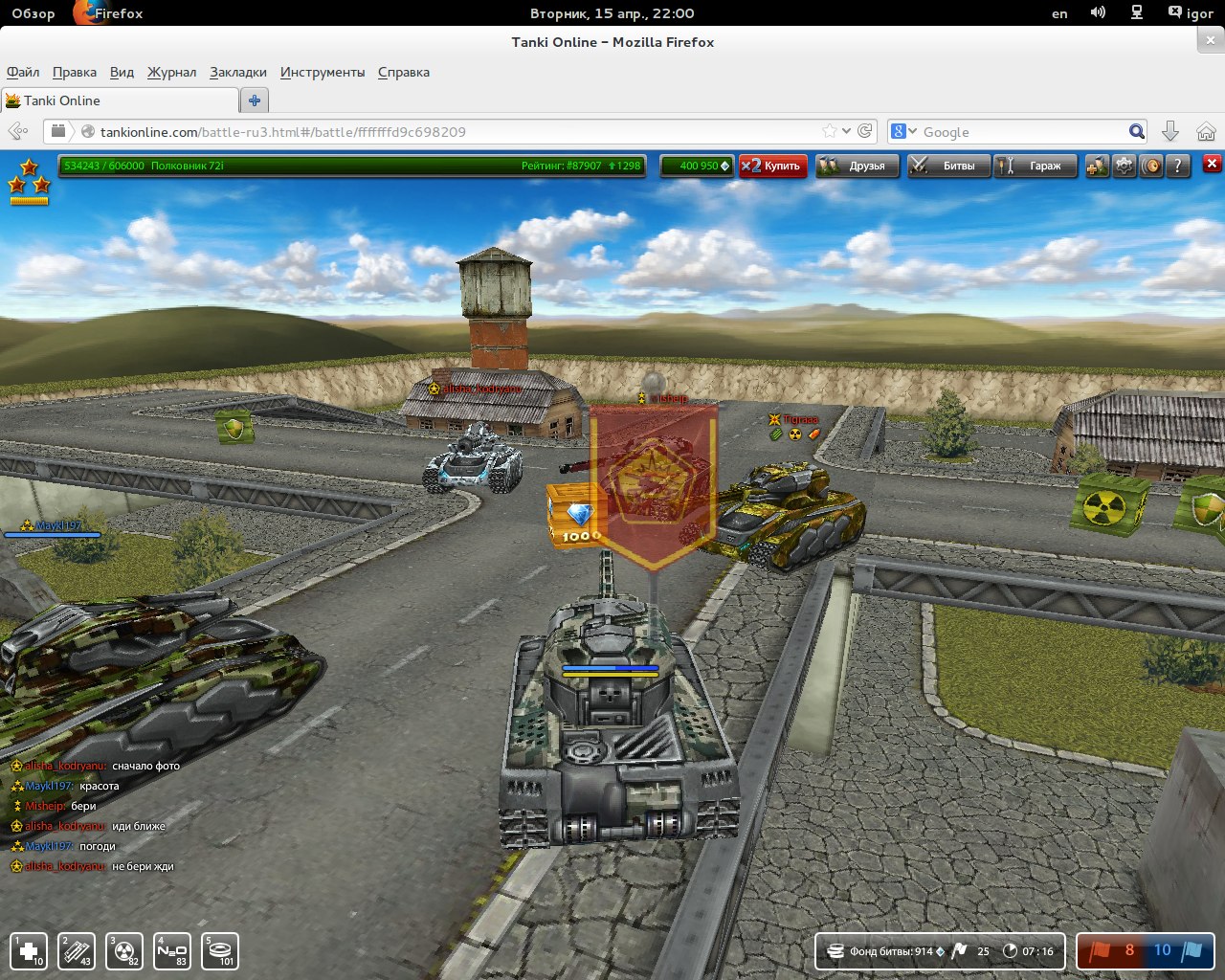Use the repair kit supply
This screenshot has width=1225, height=980.
(29, 951)
